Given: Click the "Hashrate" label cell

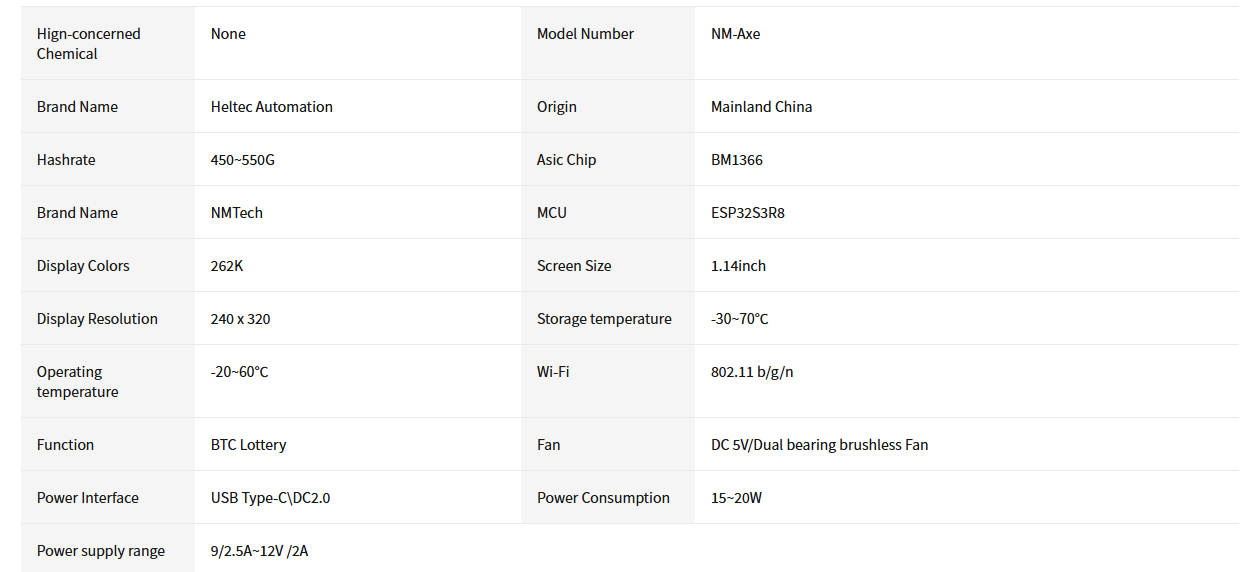Looking at the screenshot, I should click(x=66, y=160).
